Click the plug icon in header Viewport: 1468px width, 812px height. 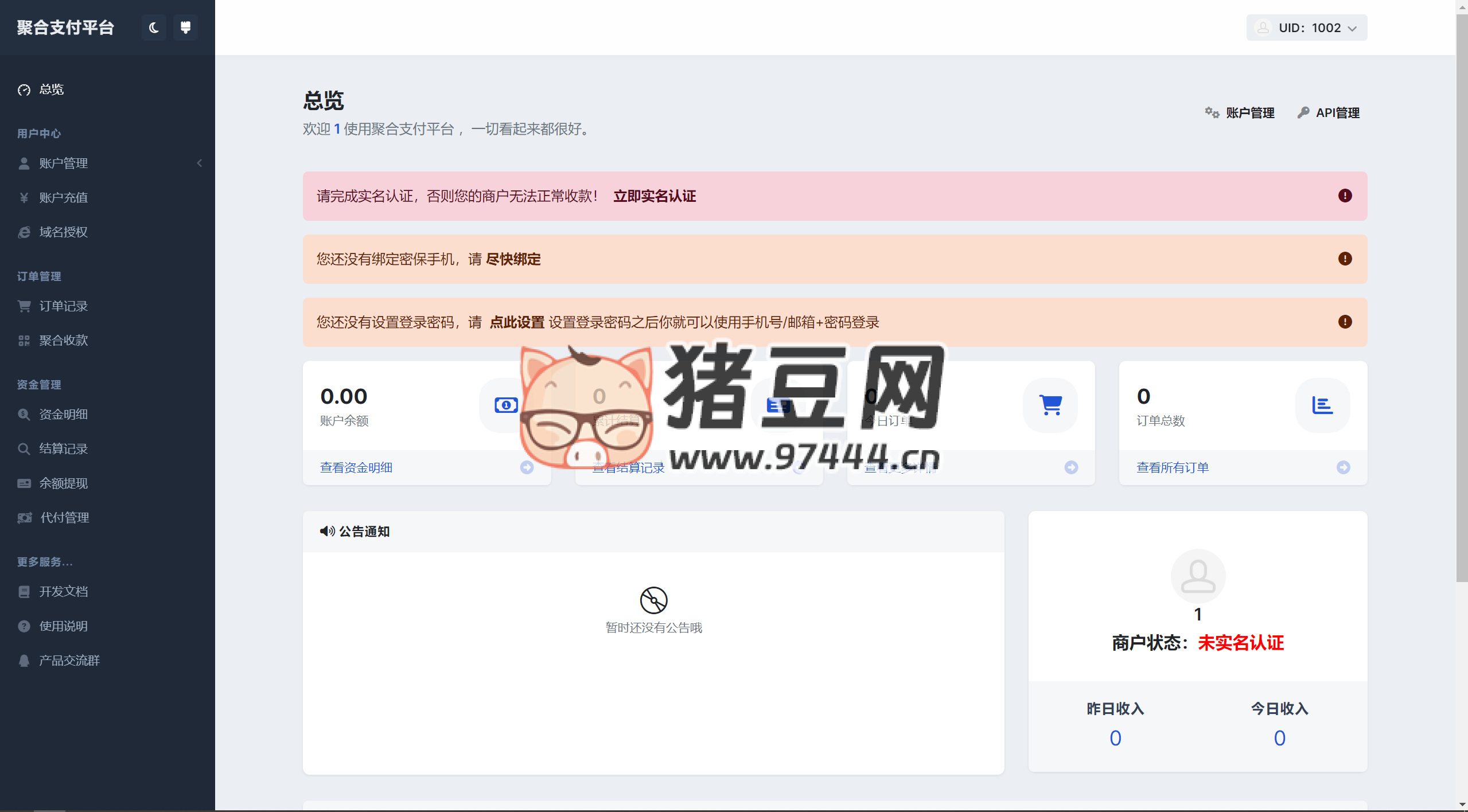[x=185, y=28]
